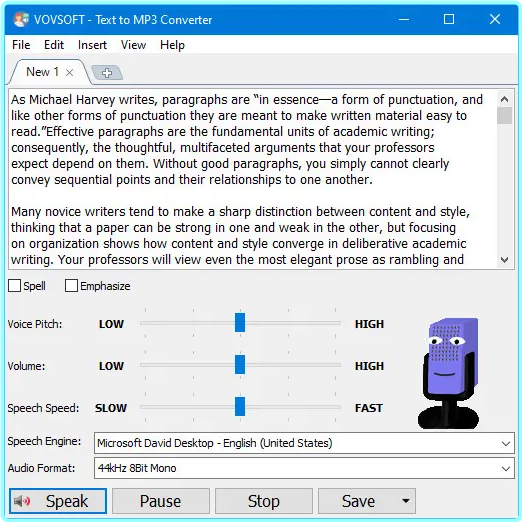Click the Volume slider handle

[x=240, y=364]
